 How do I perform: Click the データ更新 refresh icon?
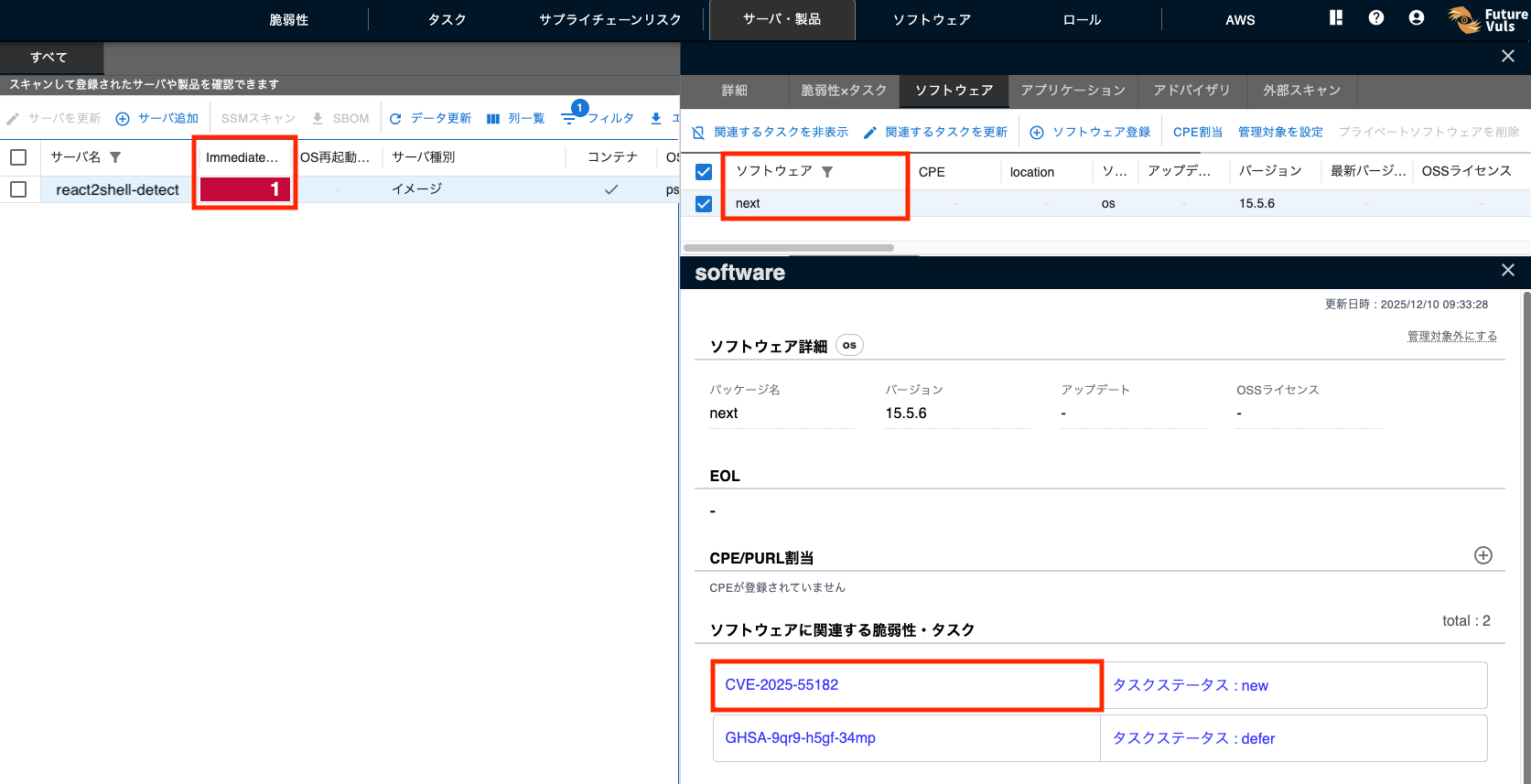pyautogui.click(x=395, y=119)
